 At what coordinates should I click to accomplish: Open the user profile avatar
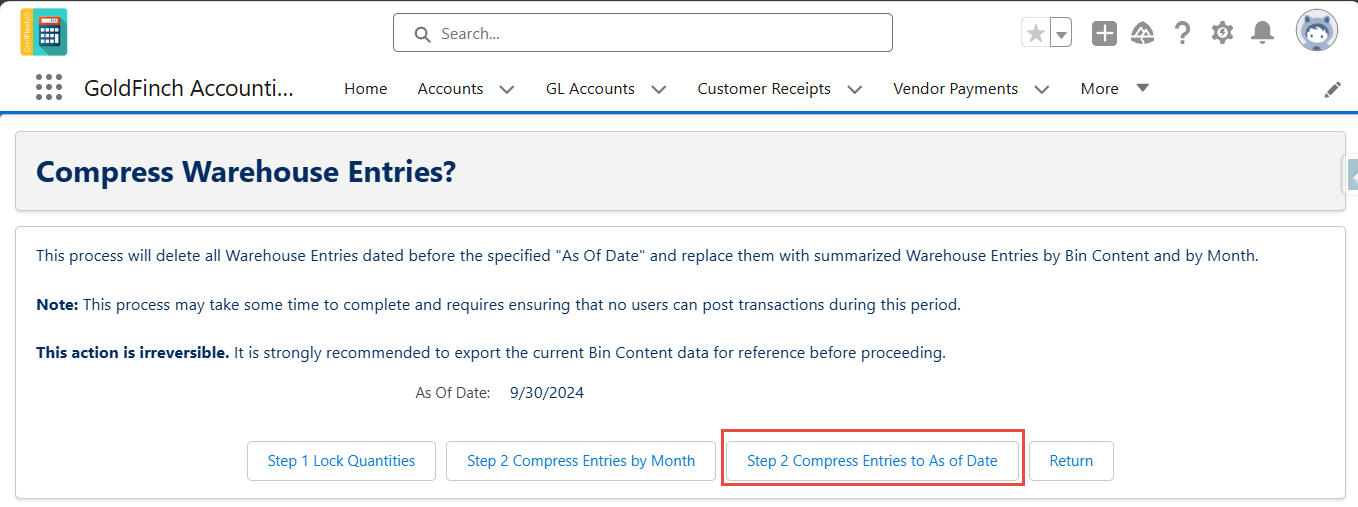click(x=1316, y=32)
